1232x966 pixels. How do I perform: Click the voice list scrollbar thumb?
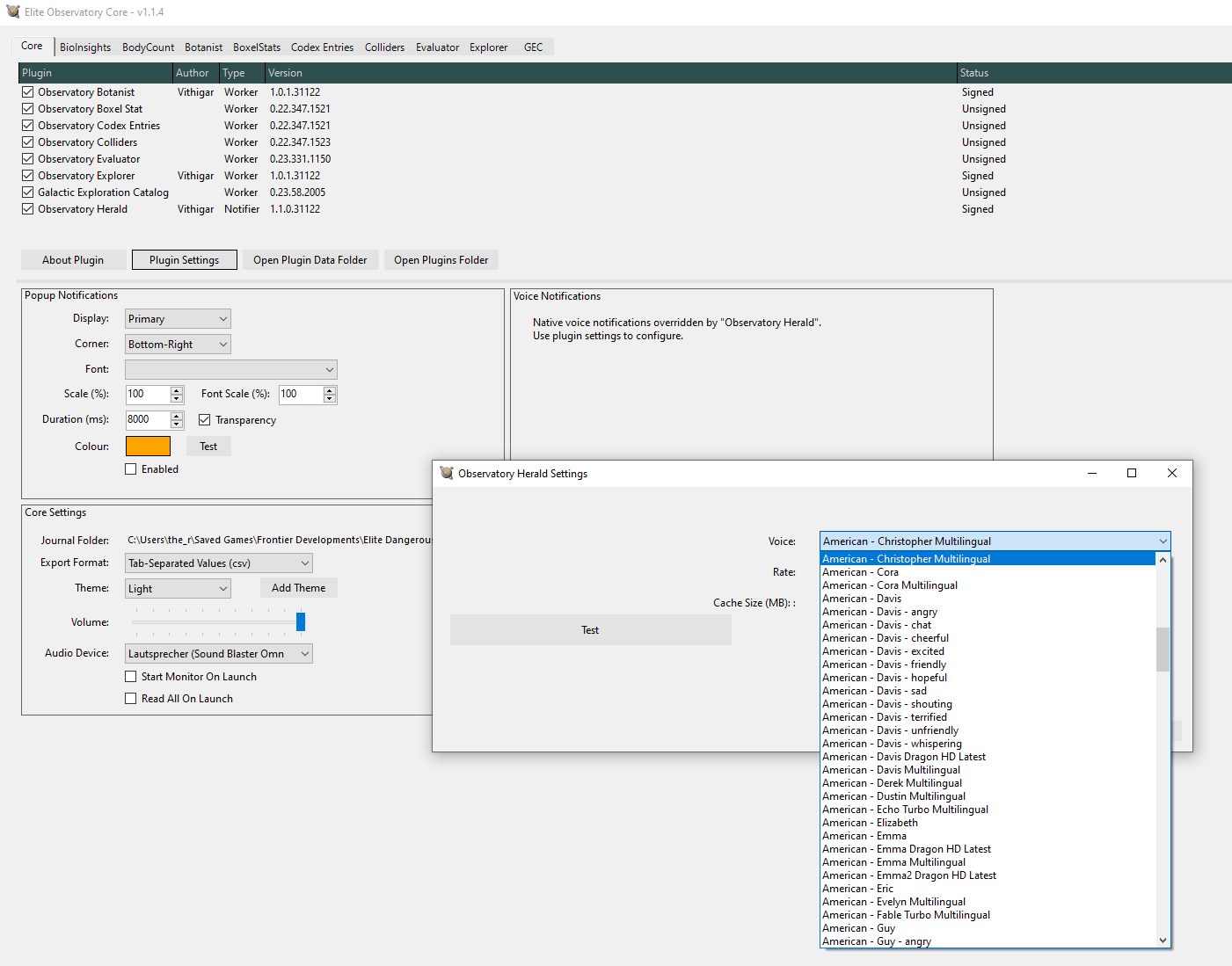point(1163,649)
